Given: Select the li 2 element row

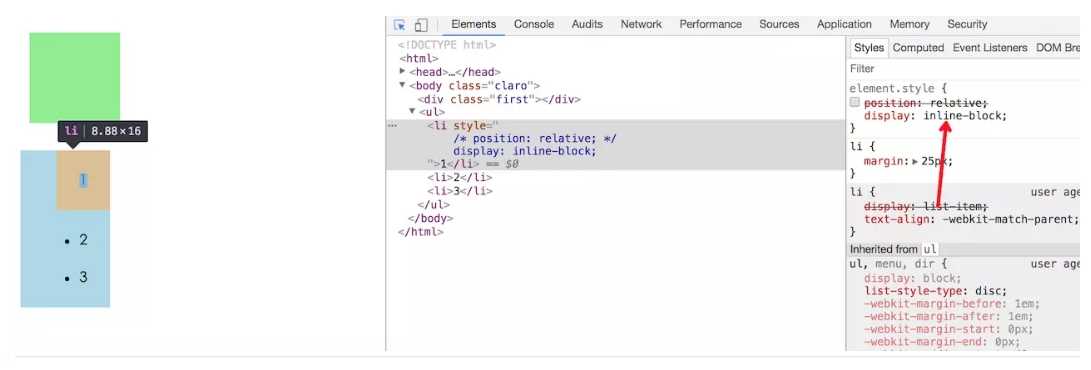Looking at the screenshot, I should pos(459,177).
